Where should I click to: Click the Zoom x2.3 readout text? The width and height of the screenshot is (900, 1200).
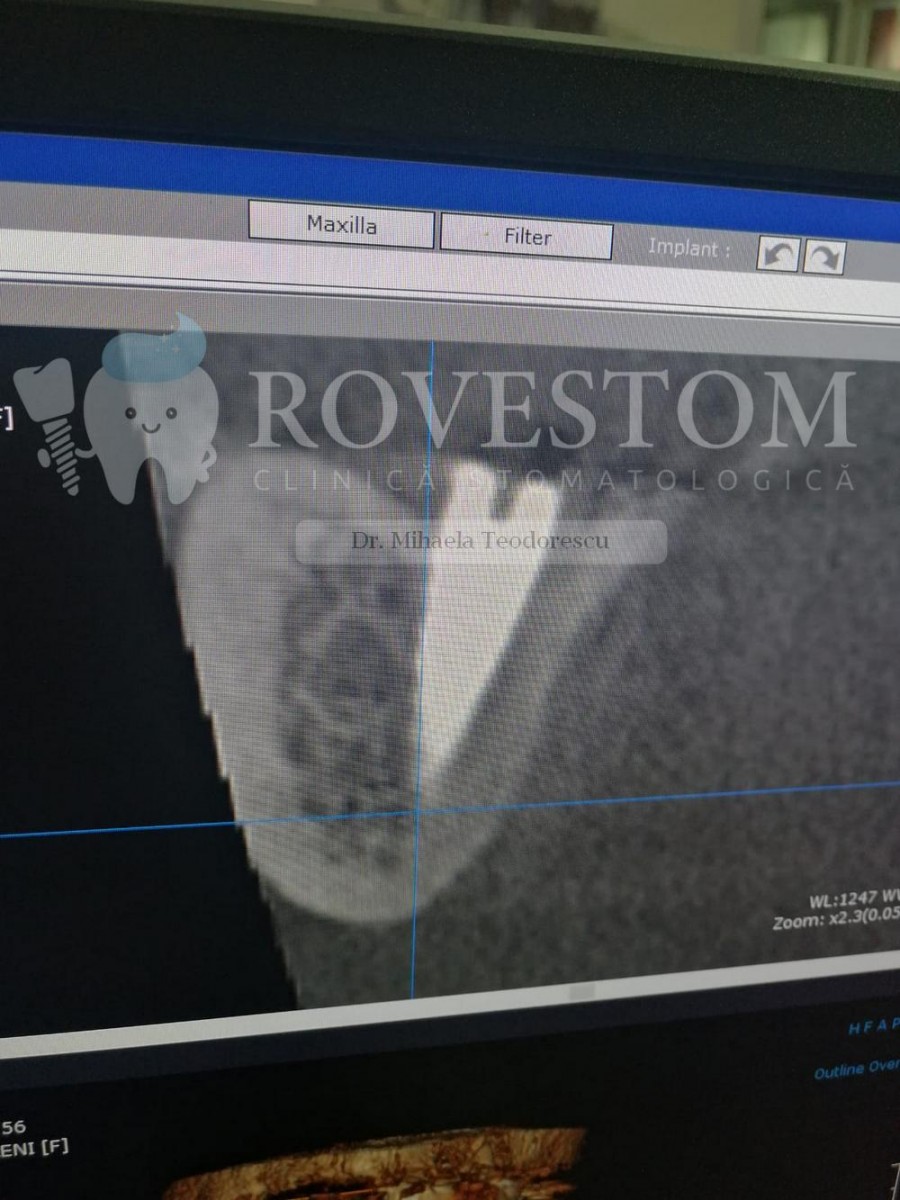click(835, 920)
